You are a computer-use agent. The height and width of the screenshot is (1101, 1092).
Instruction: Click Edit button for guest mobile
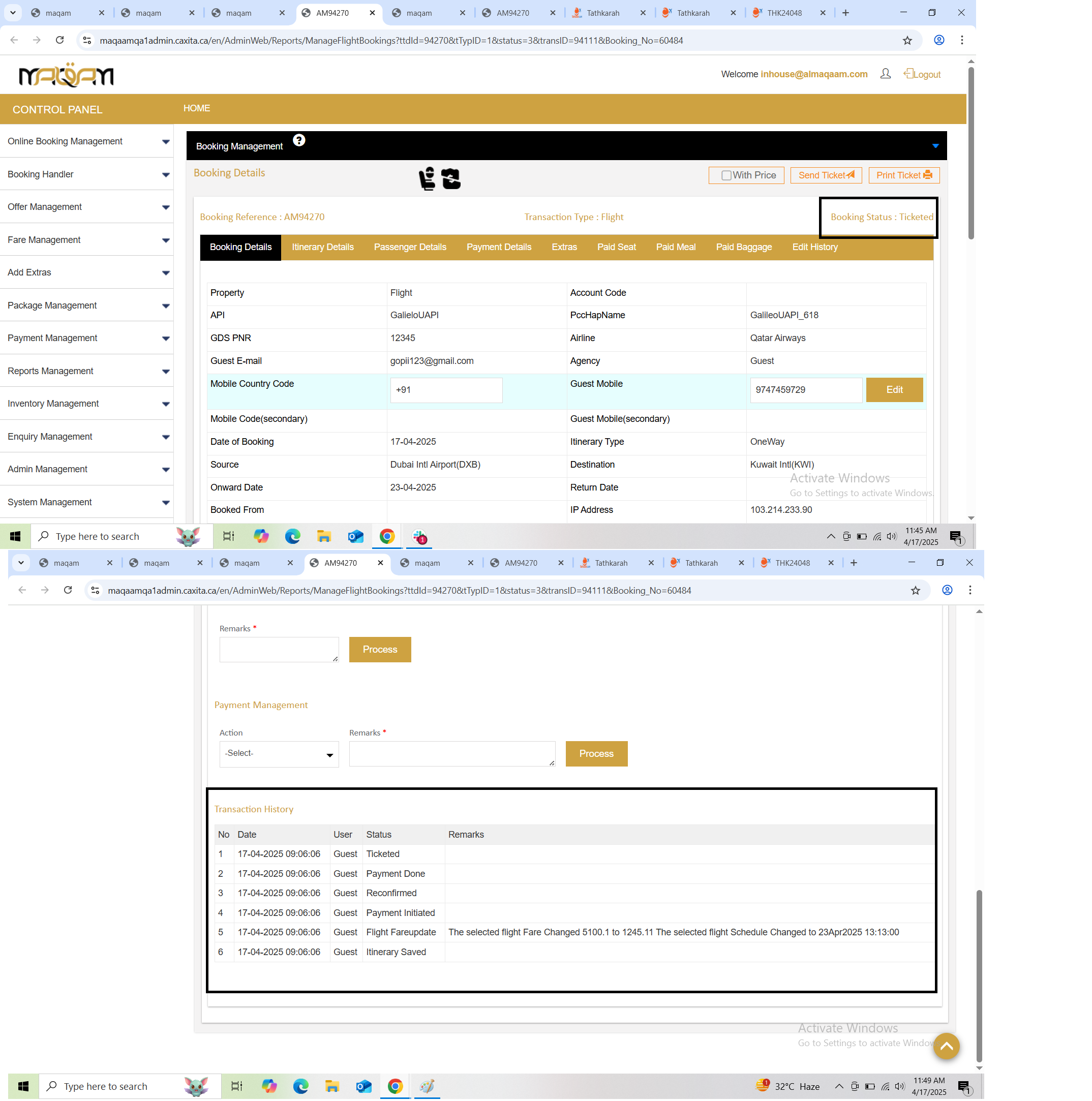click(894, 390)
